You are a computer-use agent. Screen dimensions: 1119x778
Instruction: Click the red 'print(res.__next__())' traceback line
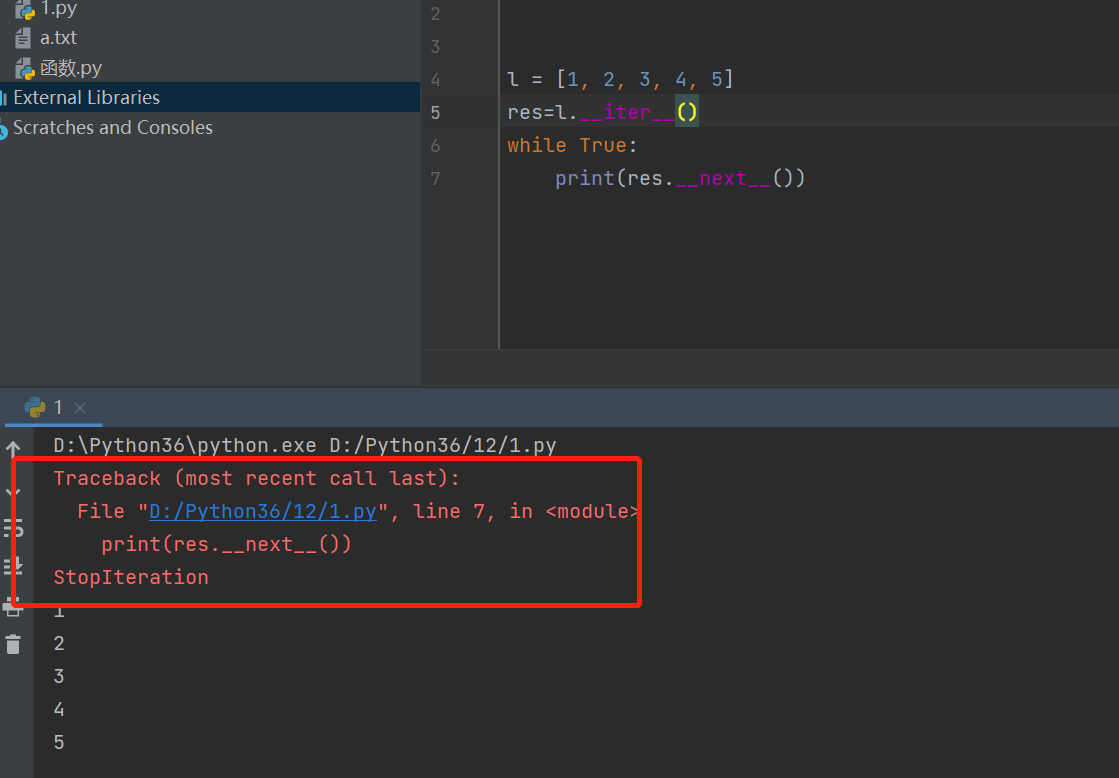pyautogui.click(x=226, y=544)
